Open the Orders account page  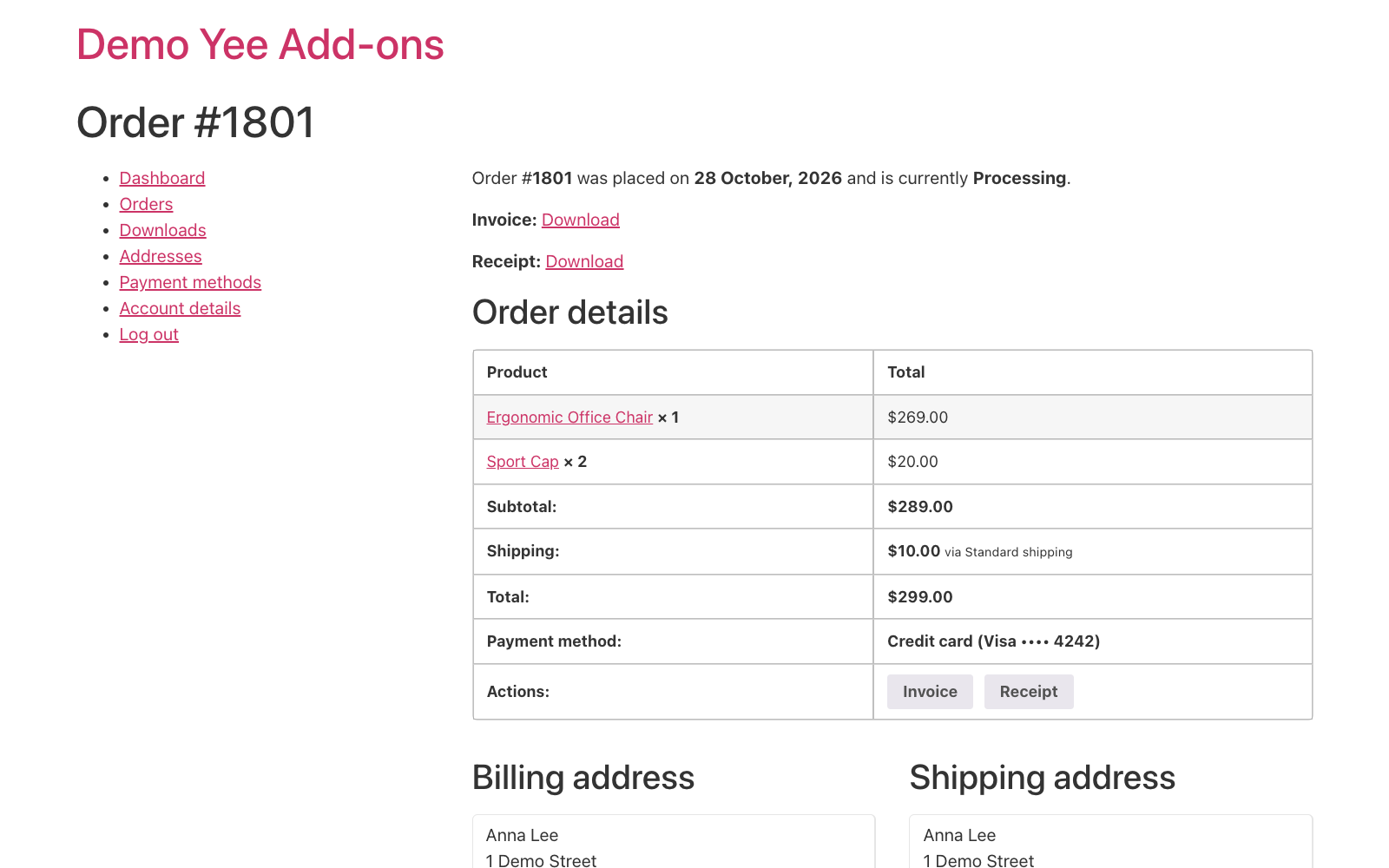[146, 204]
